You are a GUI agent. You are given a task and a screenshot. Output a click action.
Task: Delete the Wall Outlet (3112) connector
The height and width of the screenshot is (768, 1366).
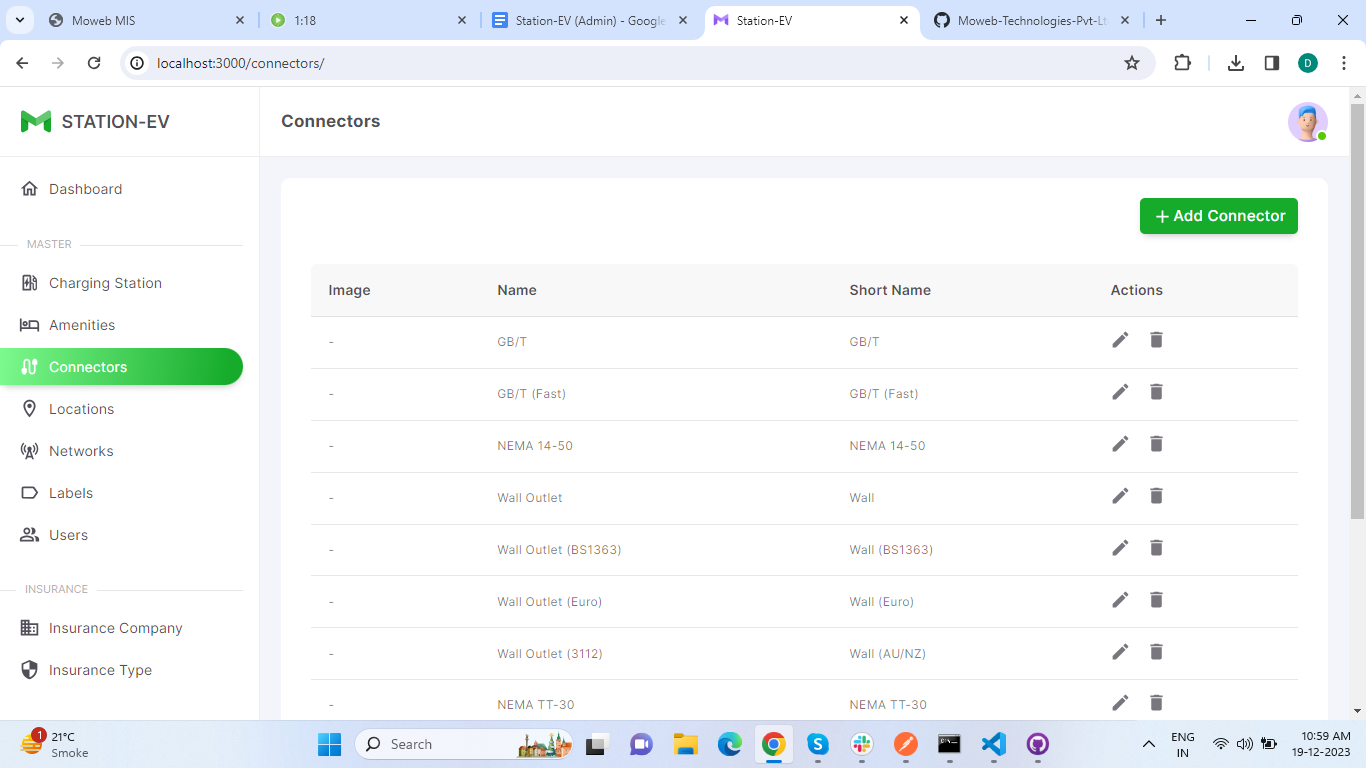click(1156, 652)
